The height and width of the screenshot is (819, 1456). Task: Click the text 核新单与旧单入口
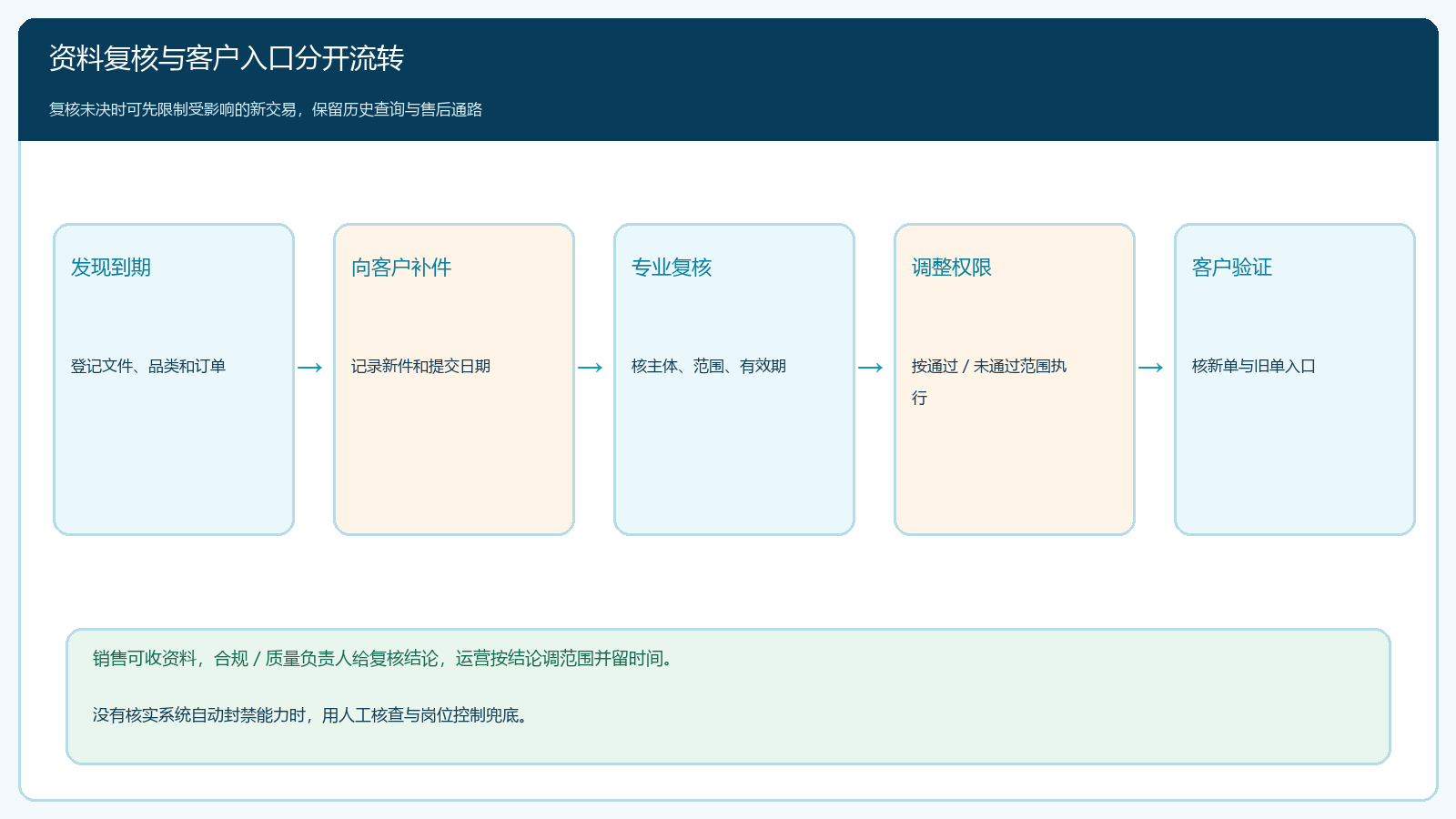1254,366
